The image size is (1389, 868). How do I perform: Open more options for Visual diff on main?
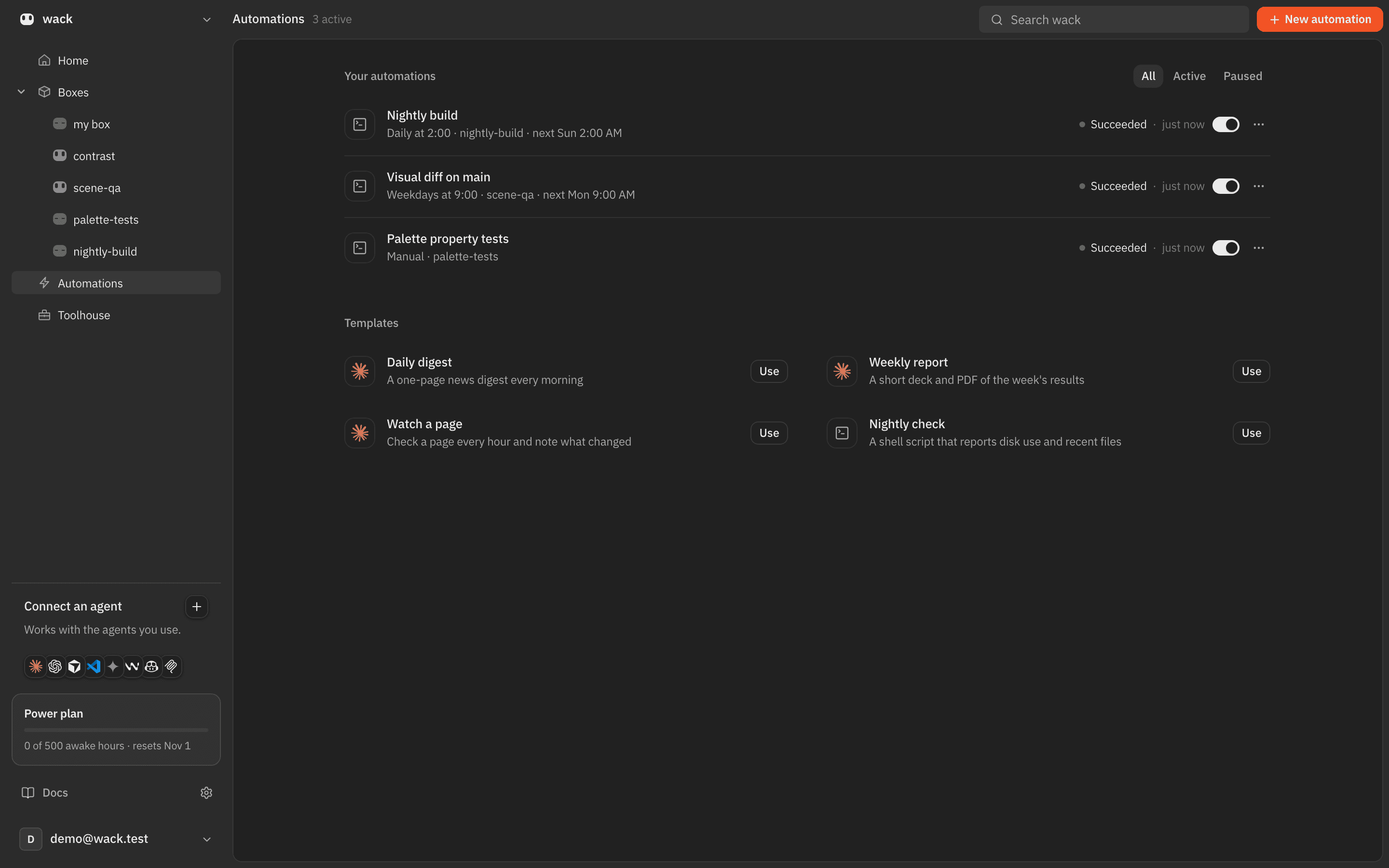(x=1259, y=186)
